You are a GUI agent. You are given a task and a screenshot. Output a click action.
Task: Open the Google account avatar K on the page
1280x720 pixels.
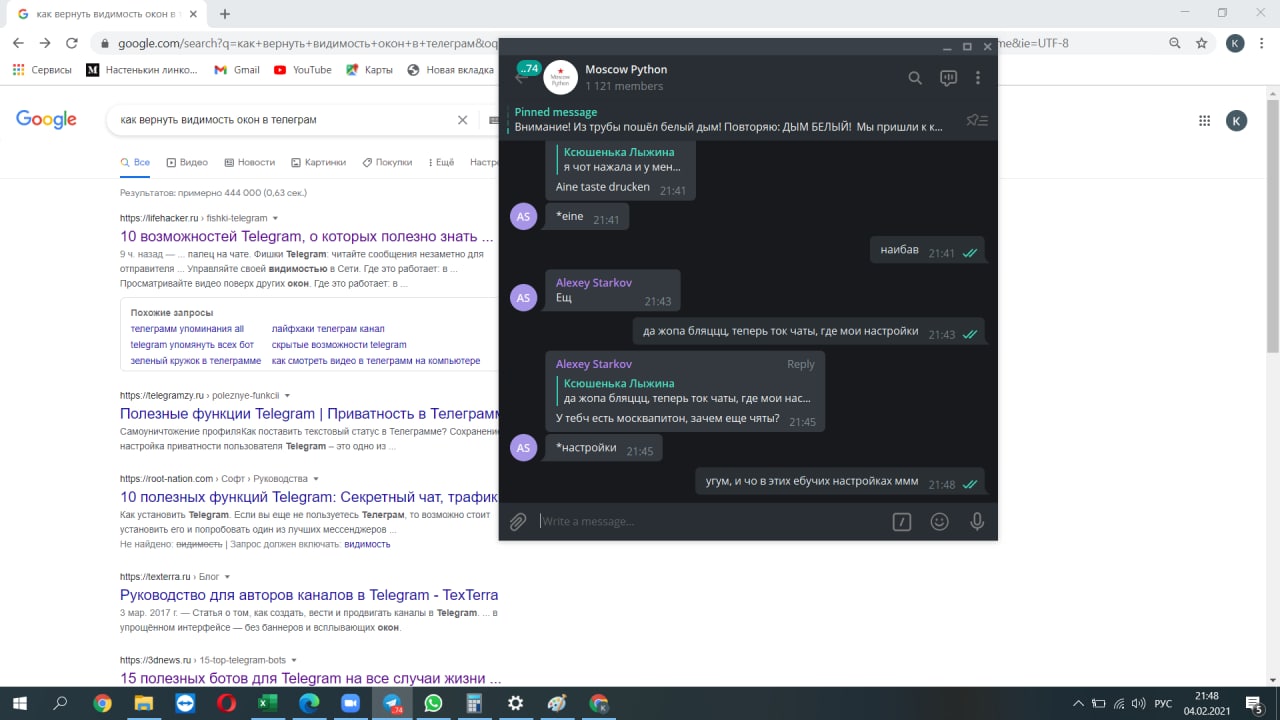[x=1237, y=121]
